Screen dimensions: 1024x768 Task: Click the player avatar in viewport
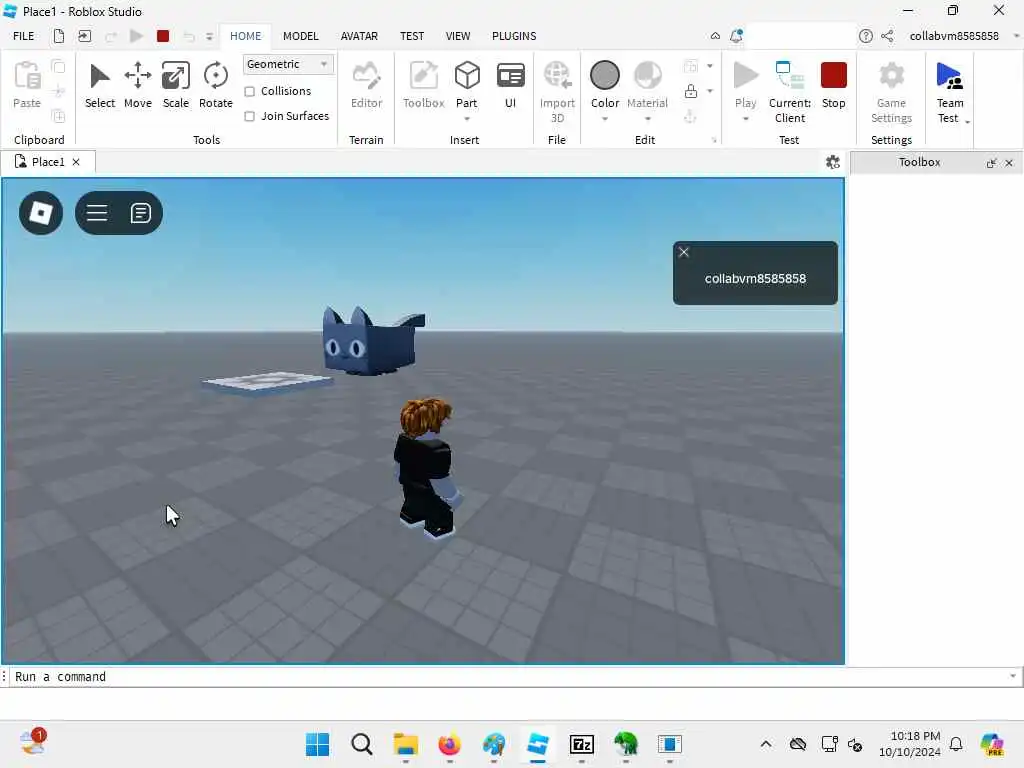(427, 468)
